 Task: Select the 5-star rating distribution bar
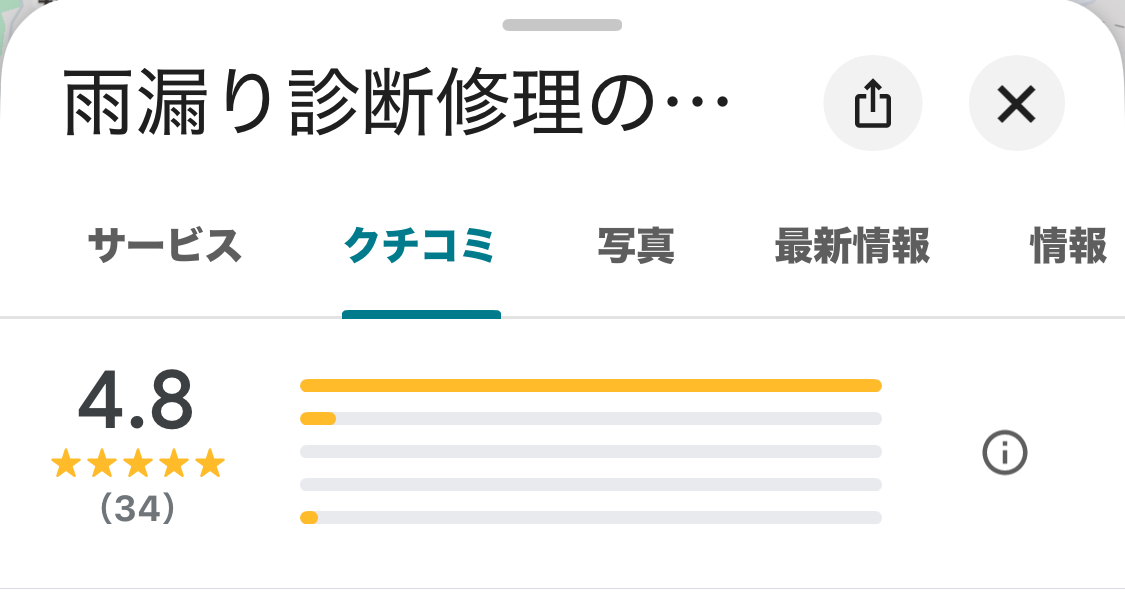coord(590,386)
